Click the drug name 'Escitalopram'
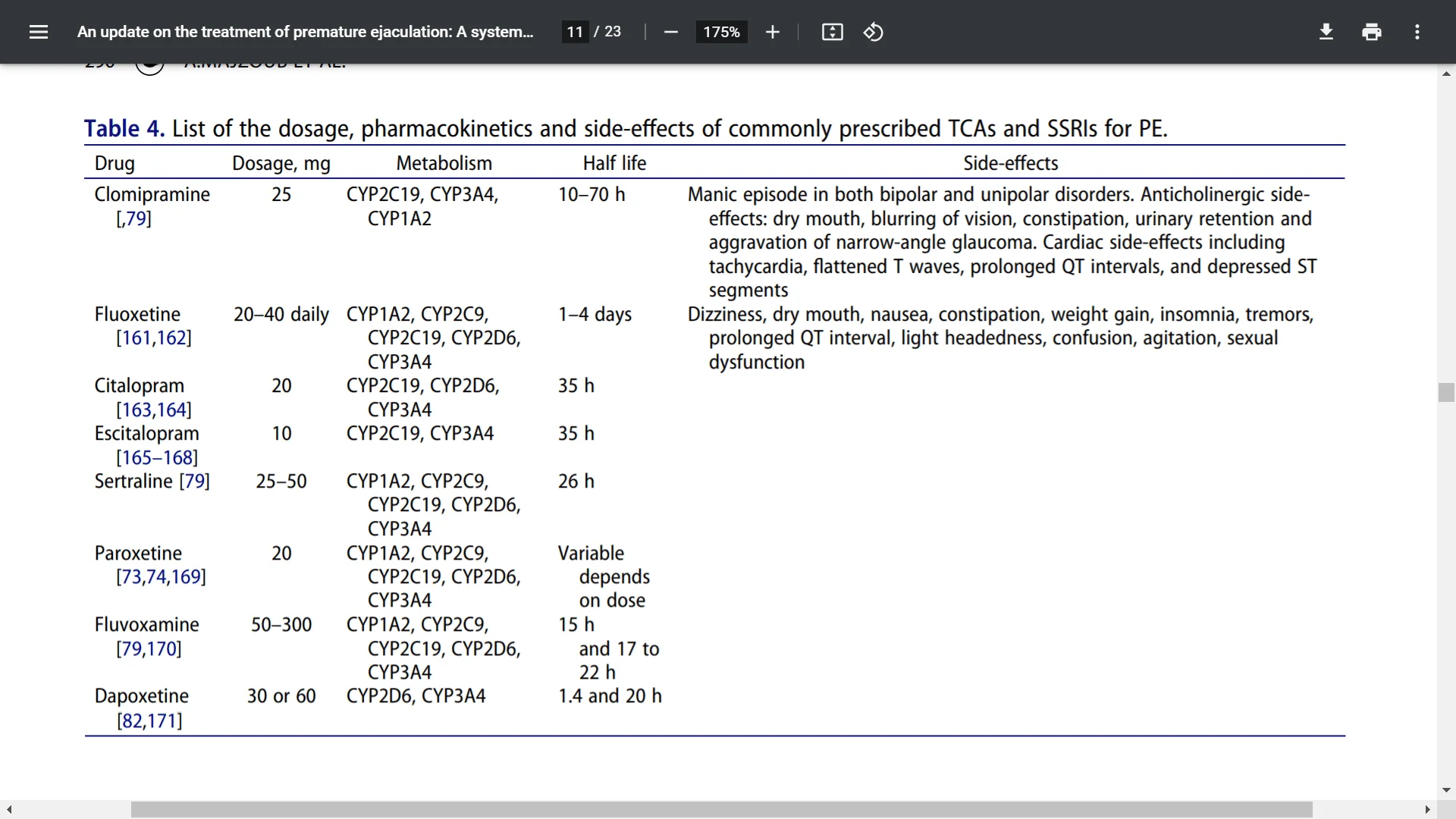Image resolution: width=1456 pixels, height=819 pixels. point(147,434)
